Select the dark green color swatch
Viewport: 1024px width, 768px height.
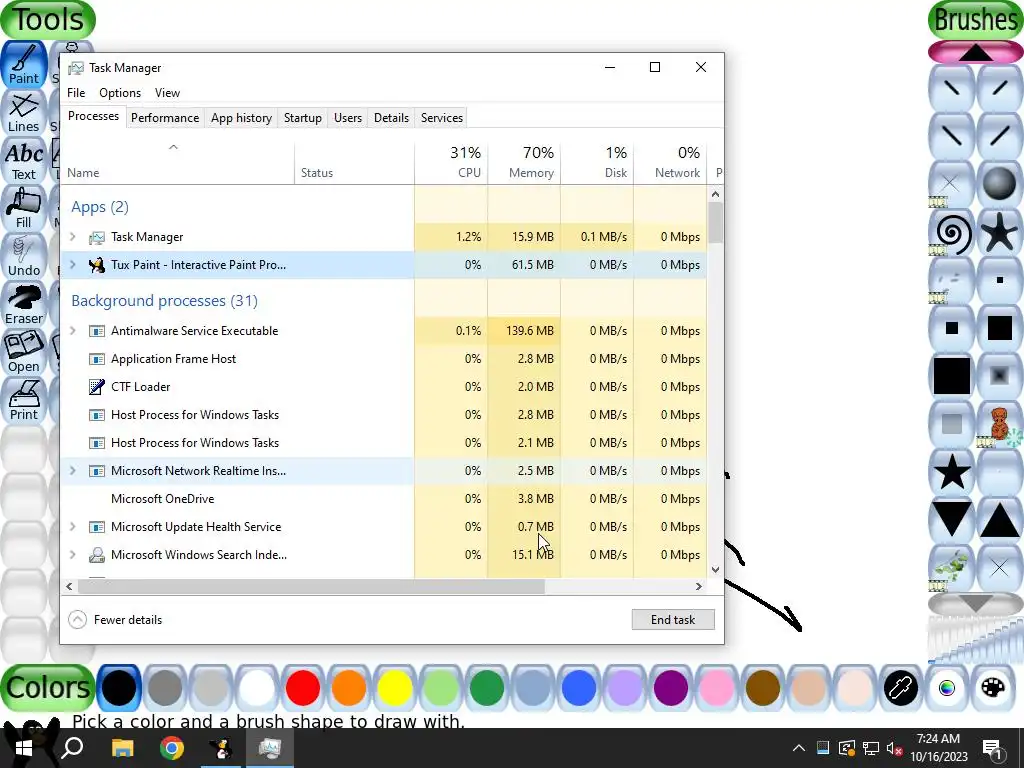tap(487, 688)
